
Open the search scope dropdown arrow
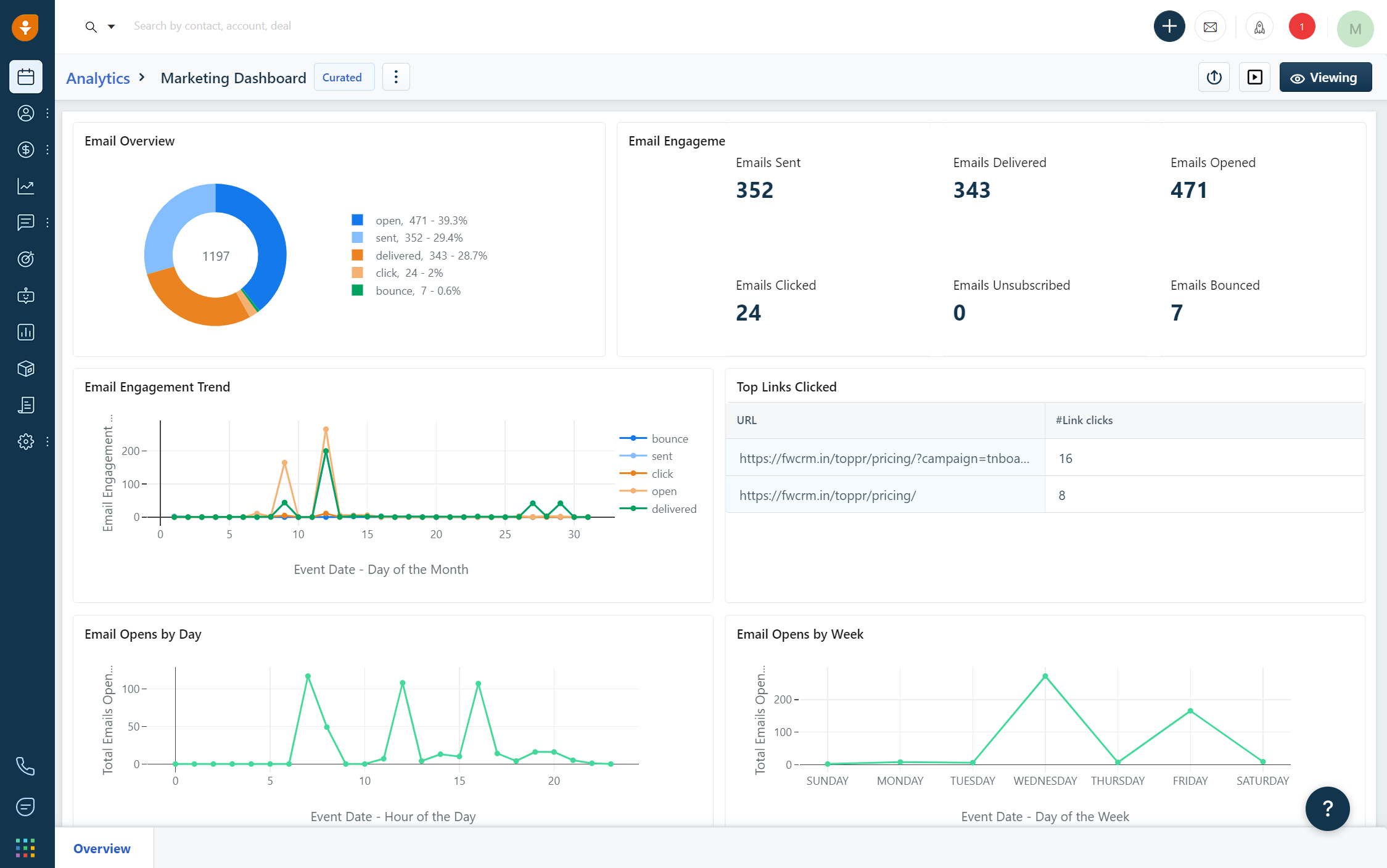pyautogui.click(x=112, y=27)
